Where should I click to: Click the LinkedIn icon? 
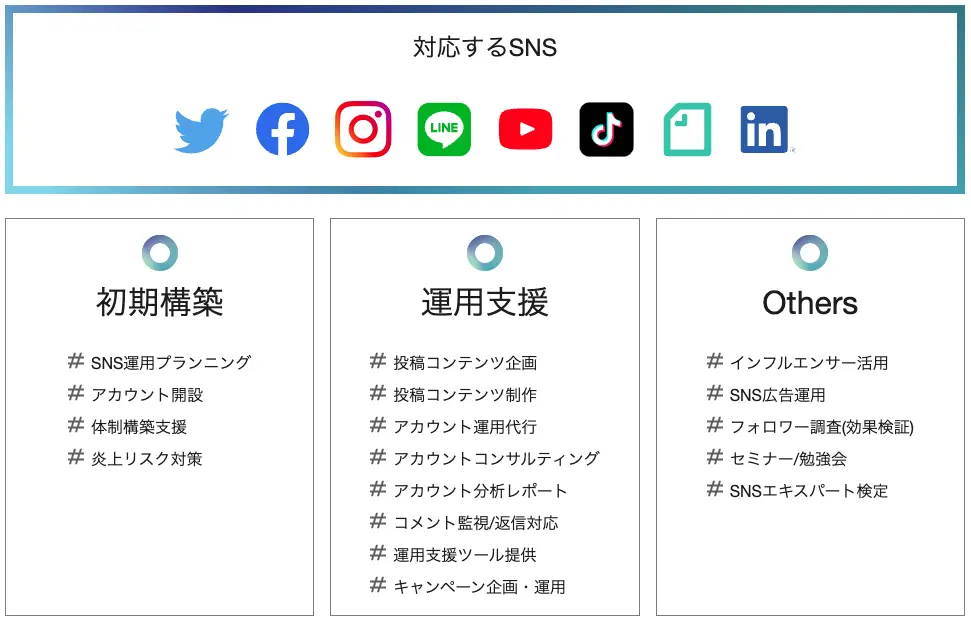point(764,129)
